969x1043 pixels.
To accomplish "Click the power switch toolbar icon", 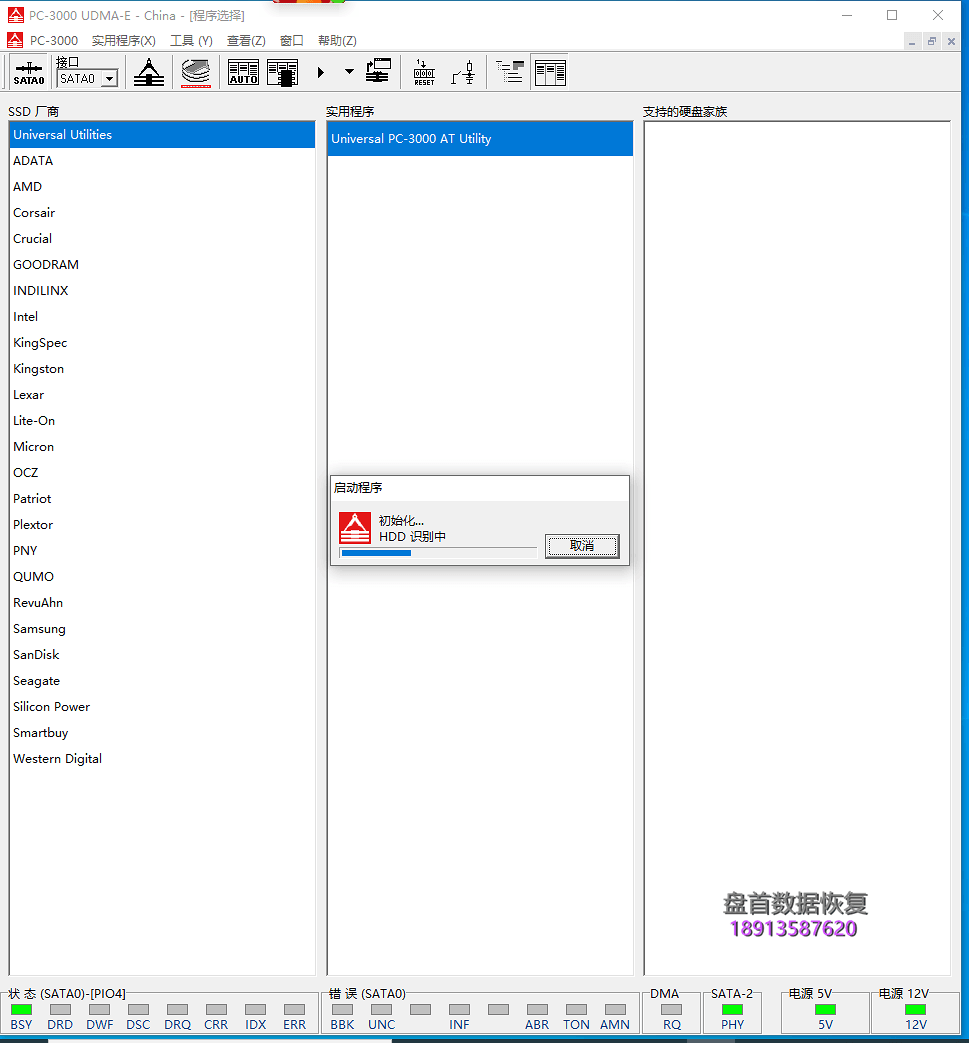I will coord(464,72).
